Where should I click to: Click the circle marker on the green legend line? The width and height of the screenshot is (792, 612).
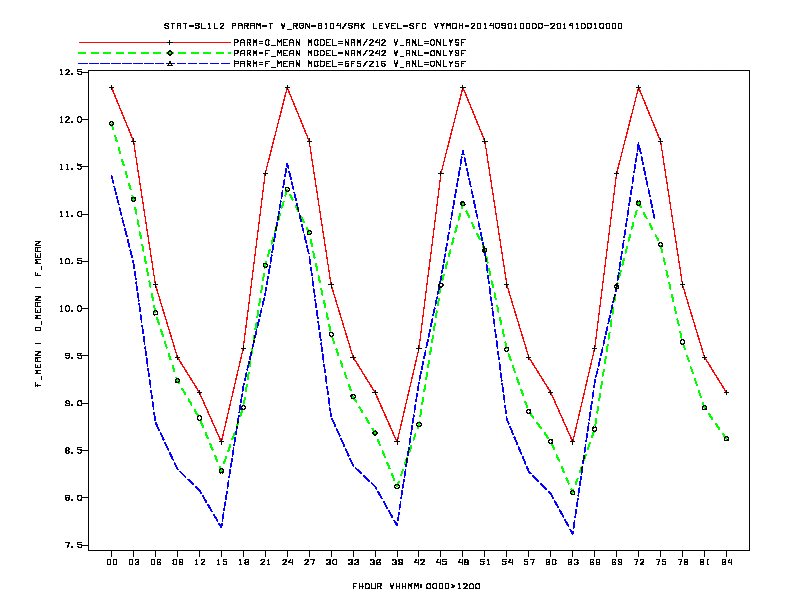point(170,53)
